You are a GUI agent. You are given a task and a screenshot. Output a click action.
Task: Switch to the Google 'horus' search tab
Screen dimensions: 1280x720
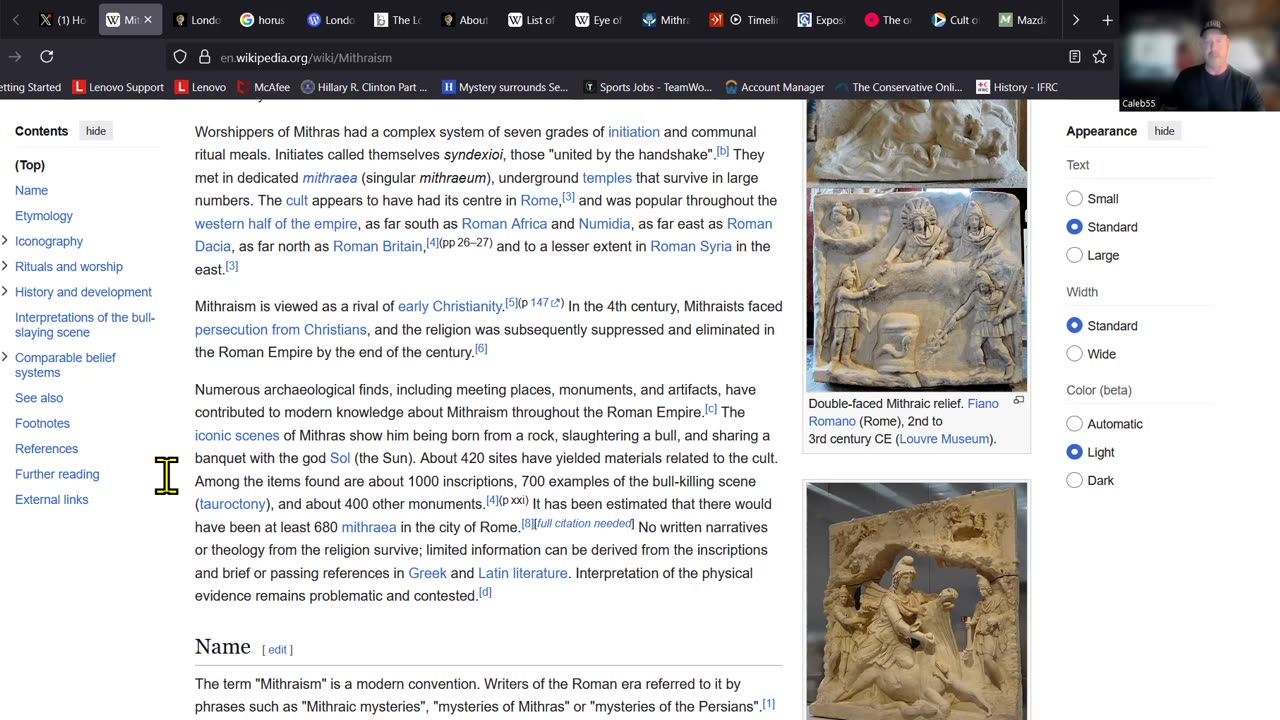coord(264,20)
